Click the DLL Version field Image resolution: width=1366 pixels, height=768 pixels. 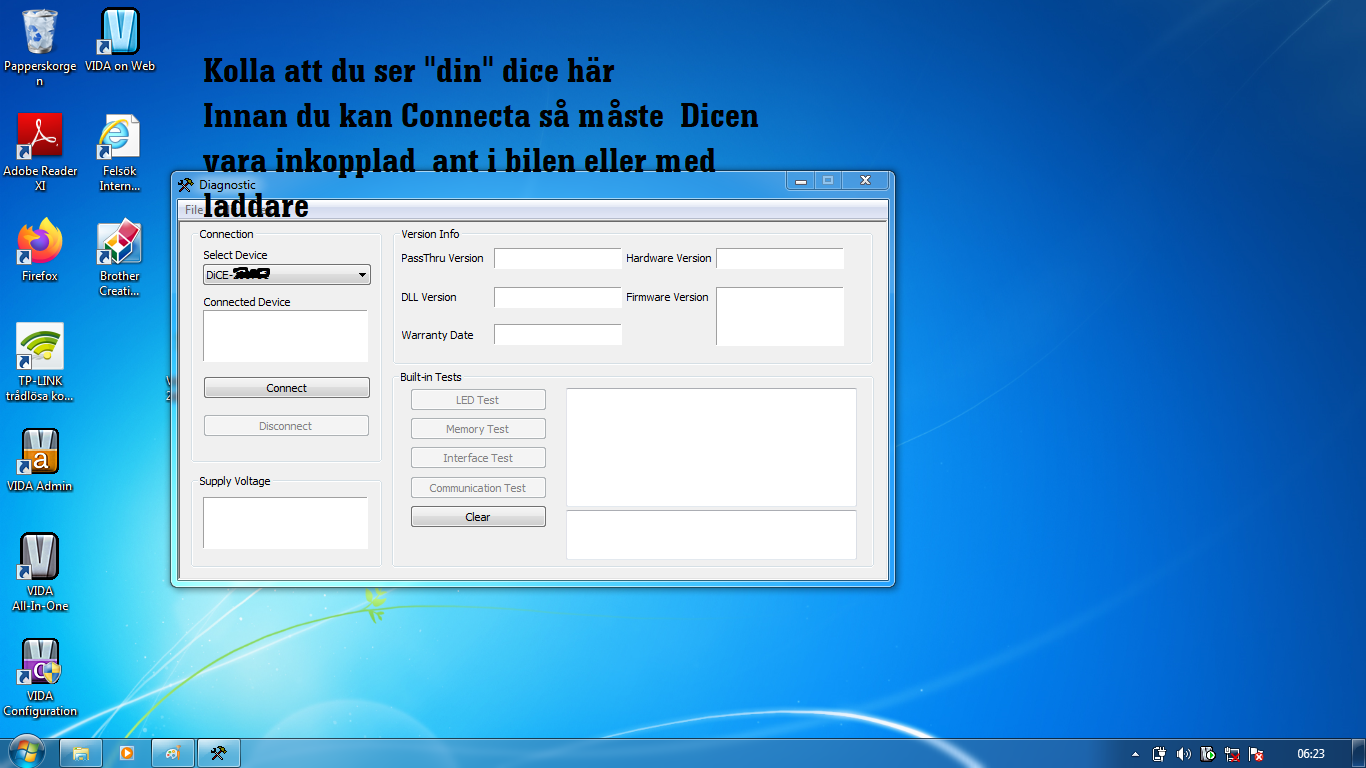tap(558, 298)
